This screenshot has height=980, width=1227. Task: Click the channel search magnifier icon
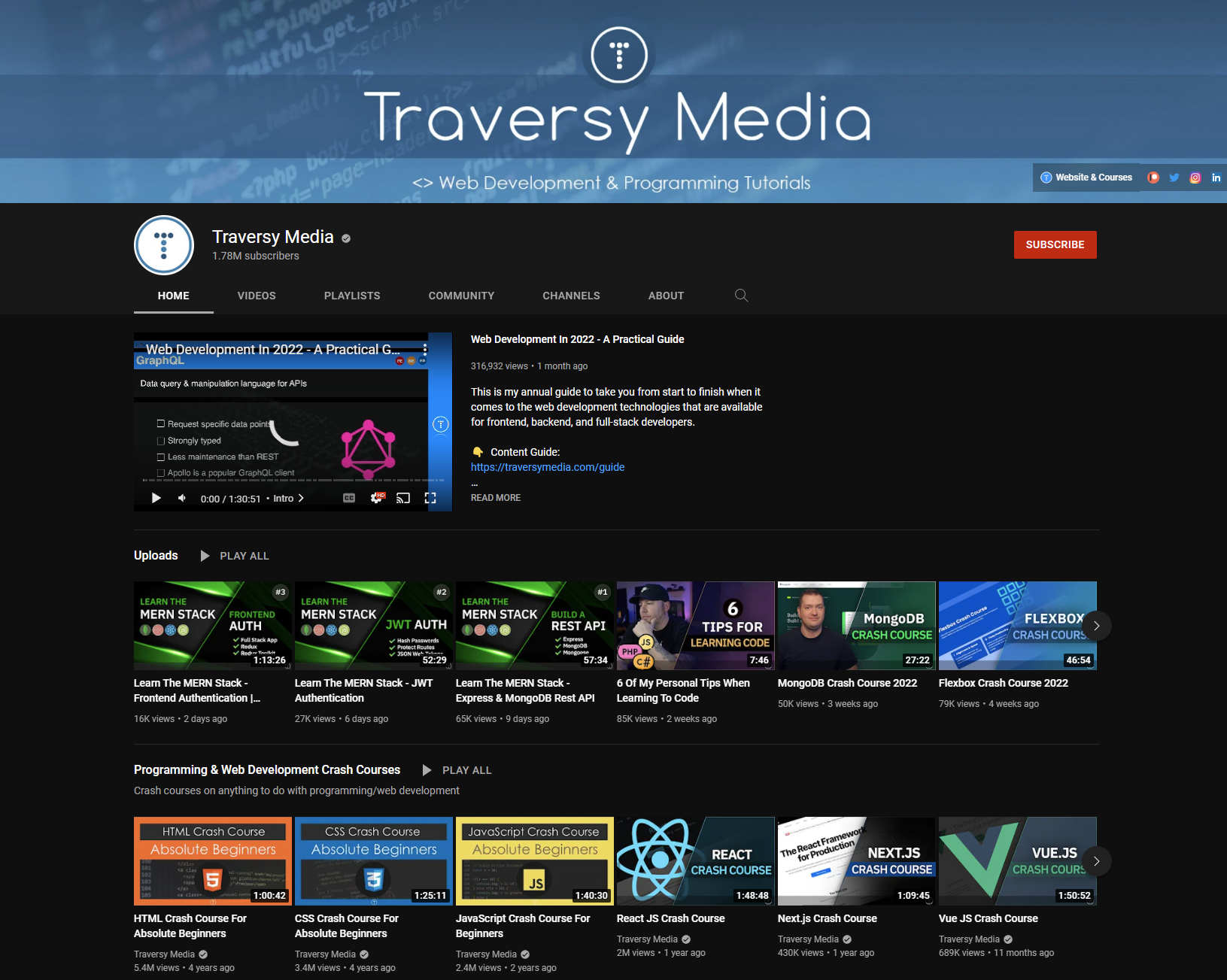[x=741, y=296]
